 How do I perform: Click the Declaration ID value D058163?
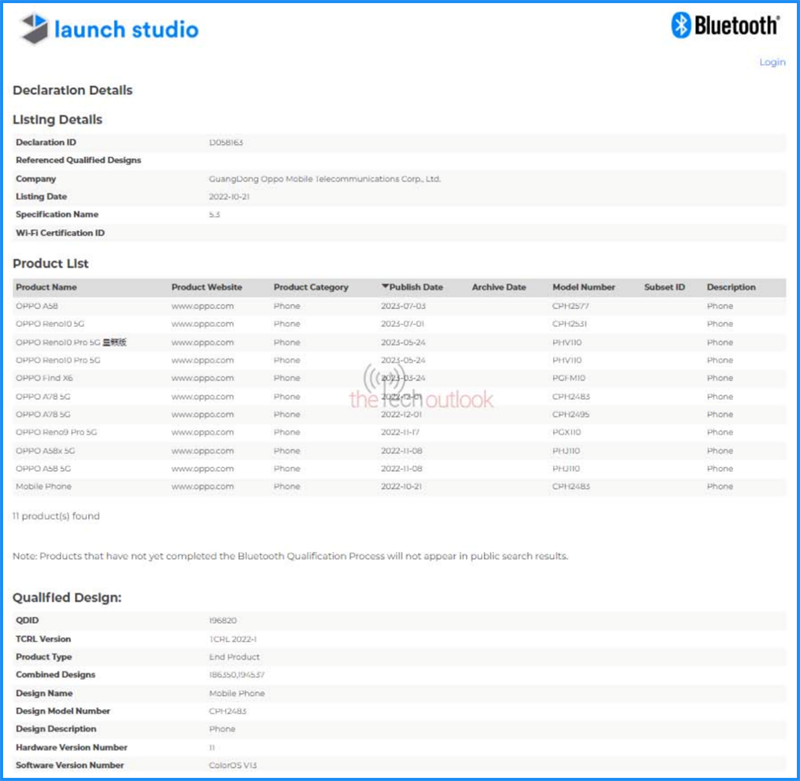(226, 142)
